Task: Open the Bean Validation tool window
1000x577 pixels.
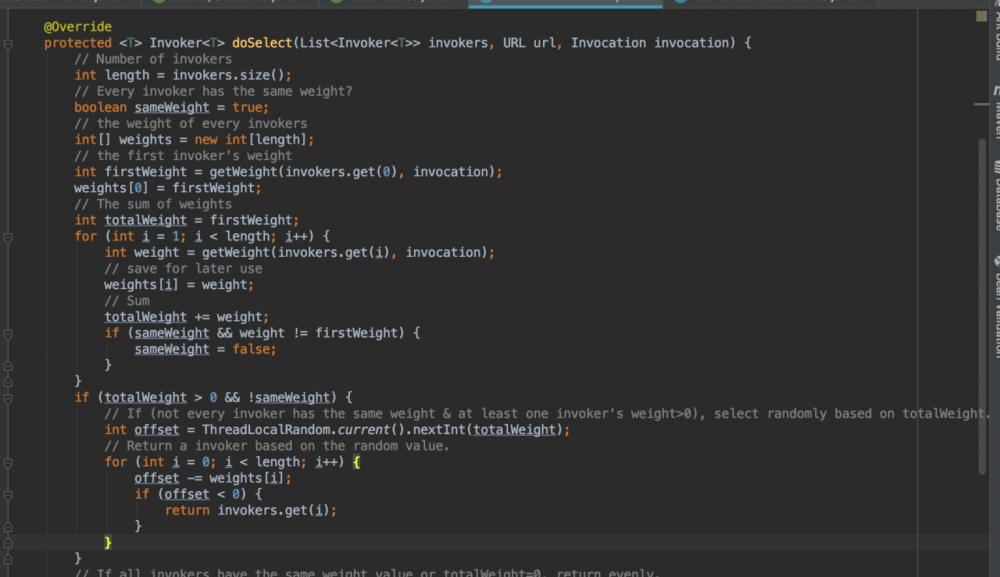Action: 996,306
